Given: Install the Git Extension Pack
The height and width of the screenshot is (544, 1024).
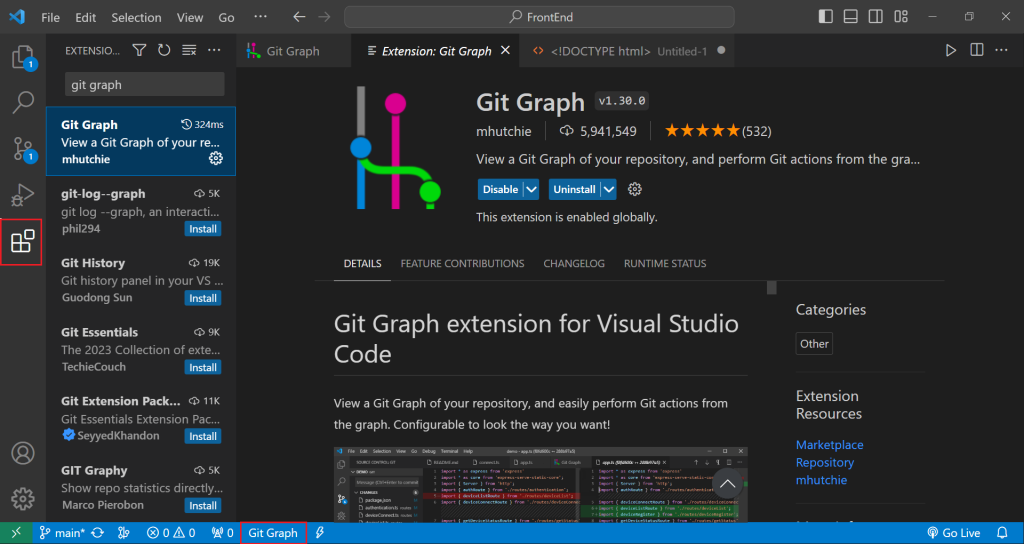Looking at the screenshot, I should (x=202, y=436).
